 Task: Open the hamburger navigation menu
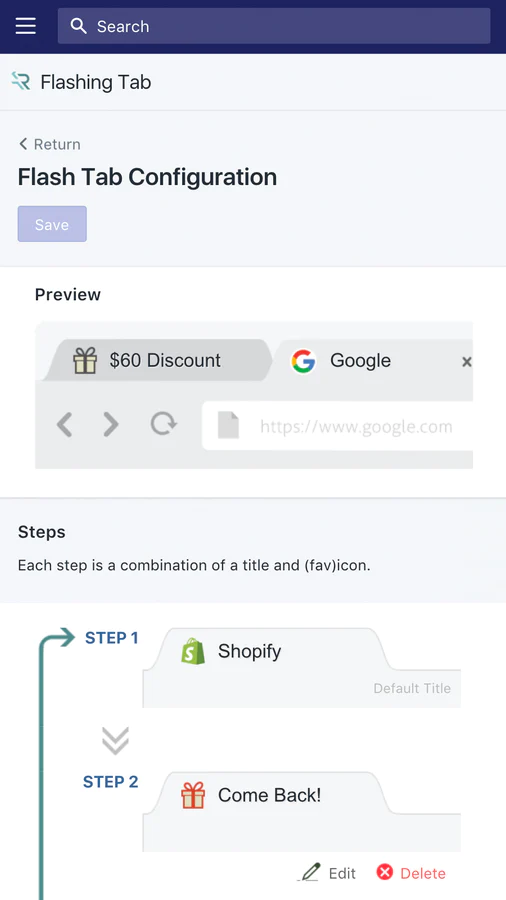[26, 26]
